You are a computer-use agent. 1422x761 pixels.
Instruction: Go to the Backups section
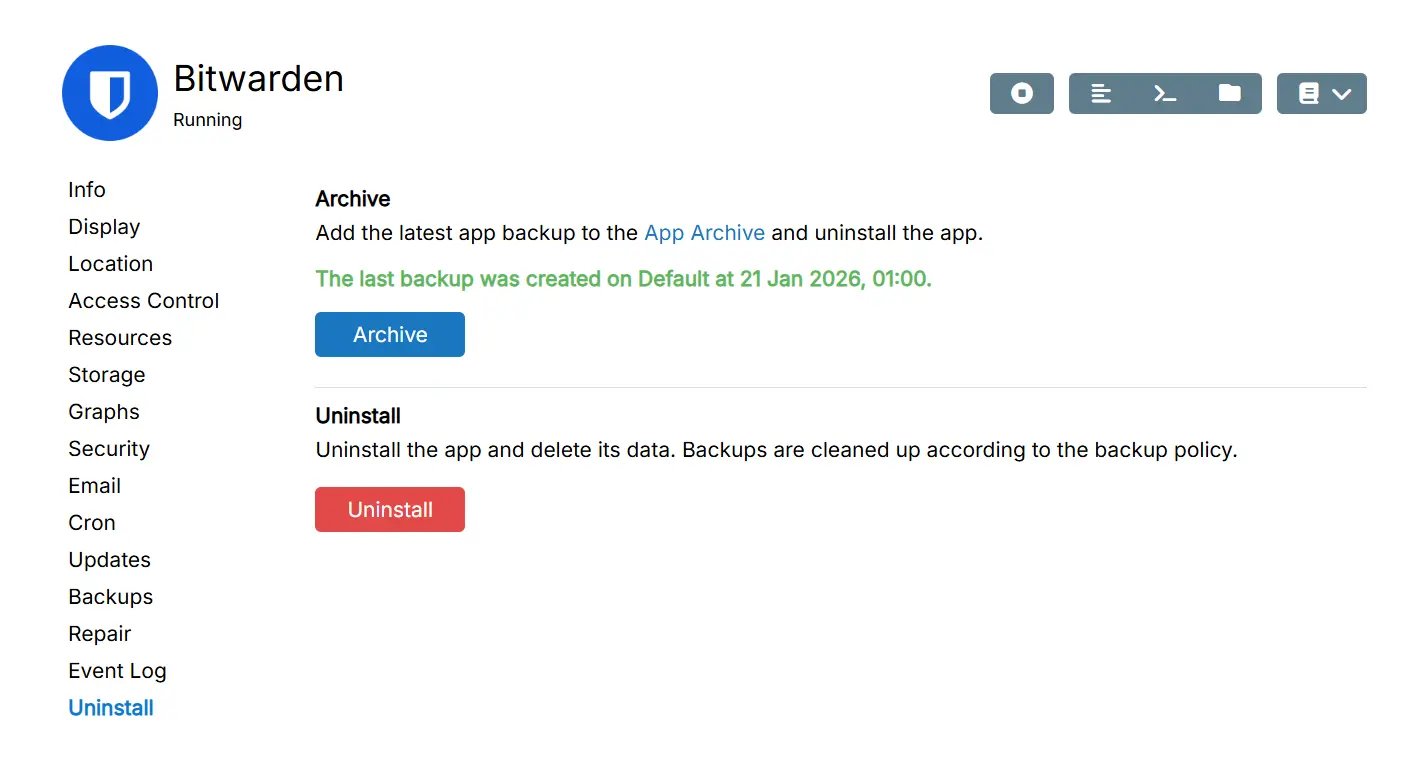pyautogui.click(x=111, y=597)
